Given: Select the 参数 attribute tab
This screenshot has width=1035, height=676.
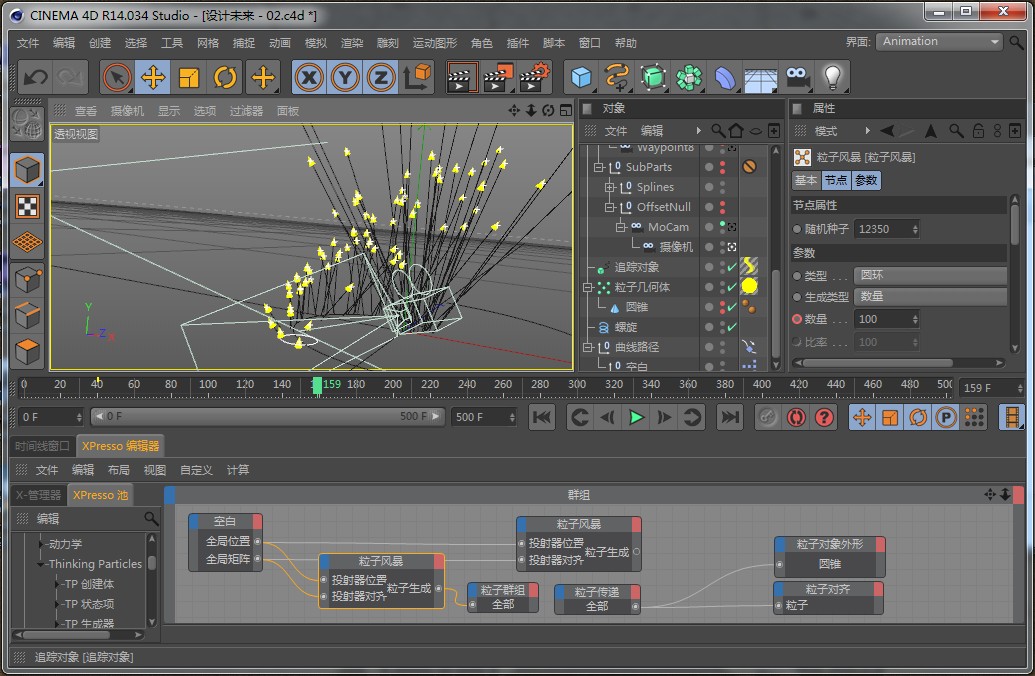Looking at the screenshot, I should [866, 180].
